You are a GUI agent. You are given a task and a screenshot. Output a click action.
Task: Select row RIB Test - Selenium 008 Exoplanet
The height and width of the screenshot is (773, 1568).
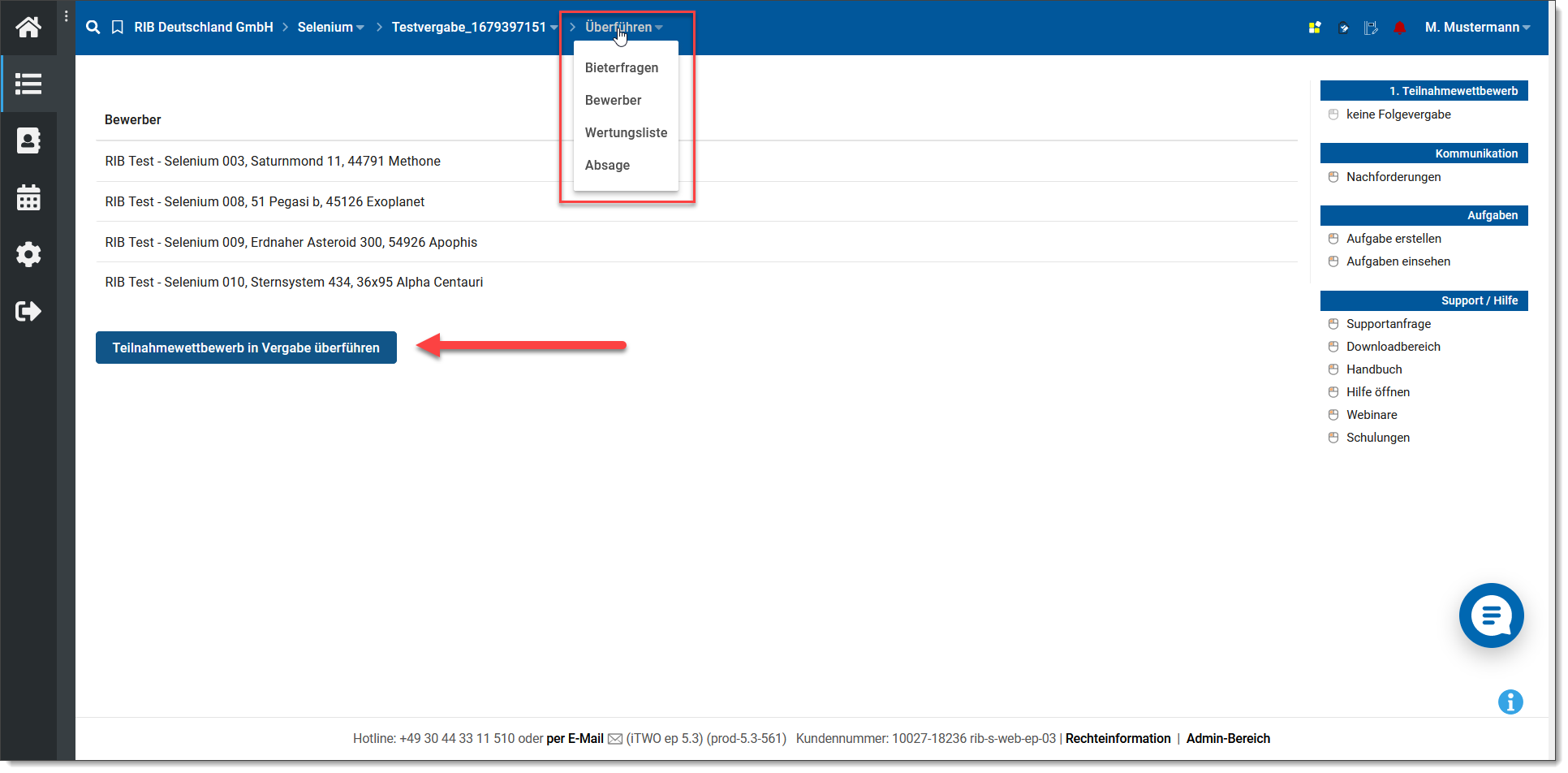click(696, 202)
